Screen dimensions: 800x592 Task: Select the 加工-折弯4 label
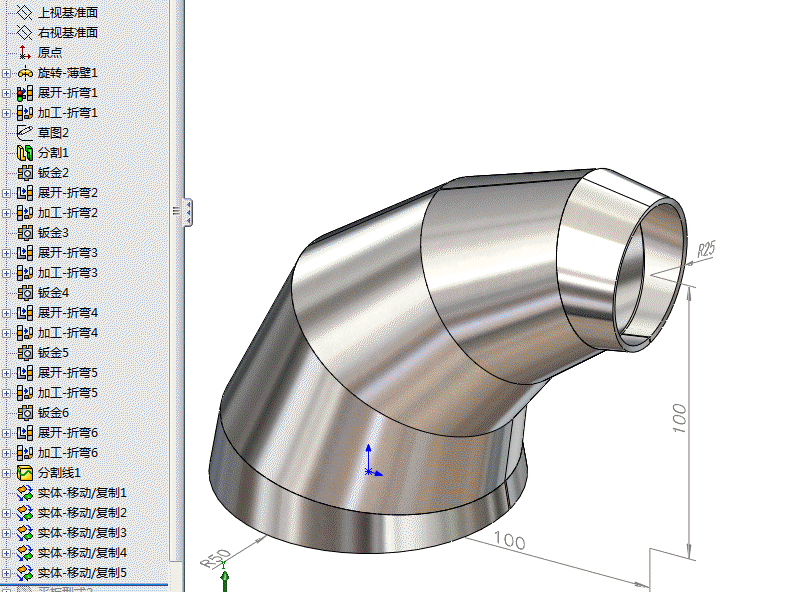pos(68,333)
